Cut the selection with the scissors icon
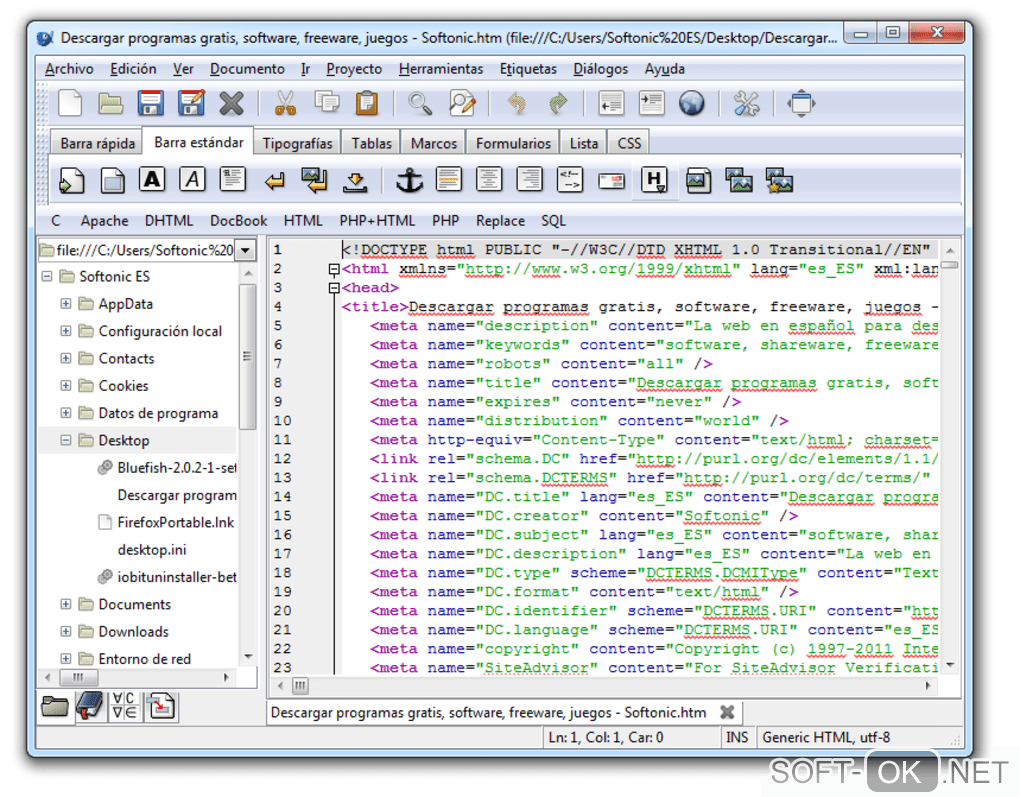 pos(285,103)
